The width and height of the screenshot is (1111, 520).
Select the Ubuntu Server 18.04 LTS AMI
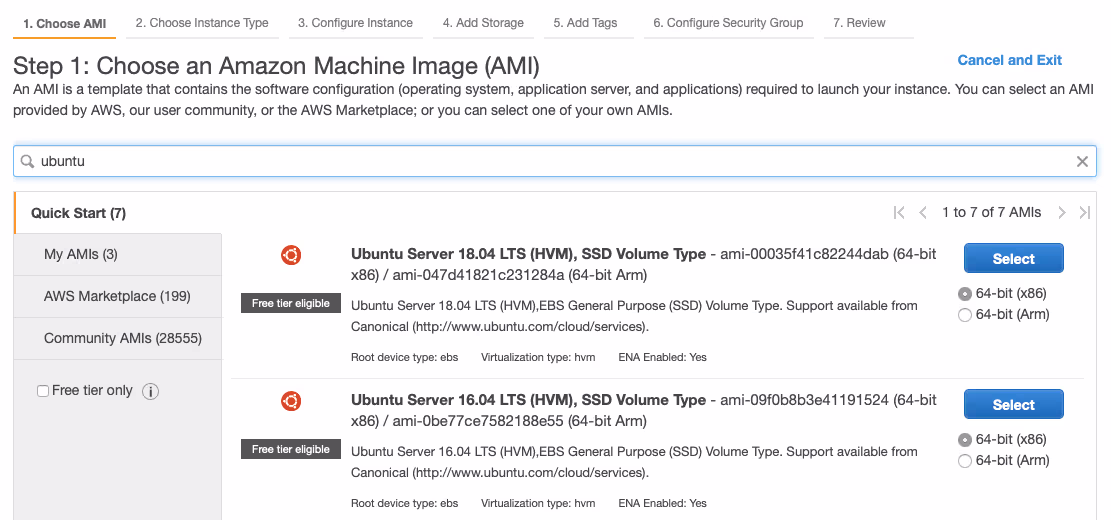[1013, 259]
